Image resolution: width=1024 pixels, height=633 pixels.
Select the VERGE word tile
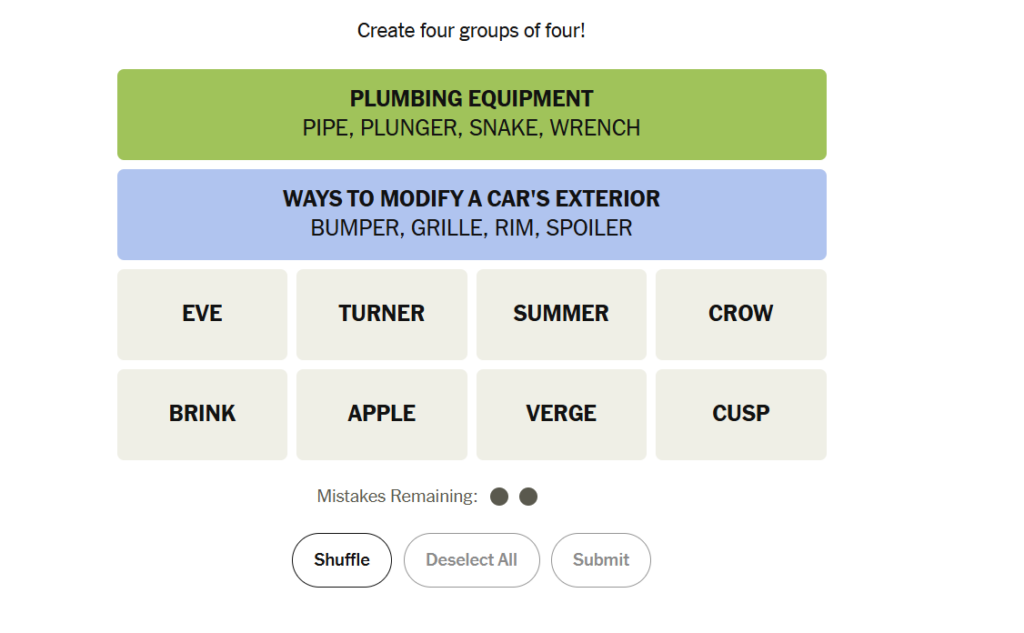[561, 414]
